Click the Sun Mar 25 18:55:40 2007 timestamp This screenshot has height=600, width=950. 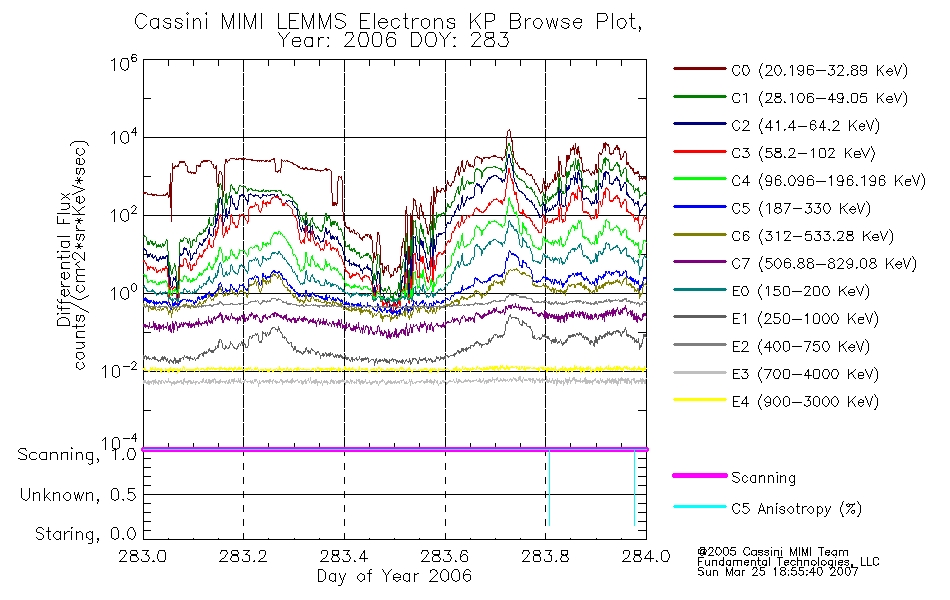(777, 572)
